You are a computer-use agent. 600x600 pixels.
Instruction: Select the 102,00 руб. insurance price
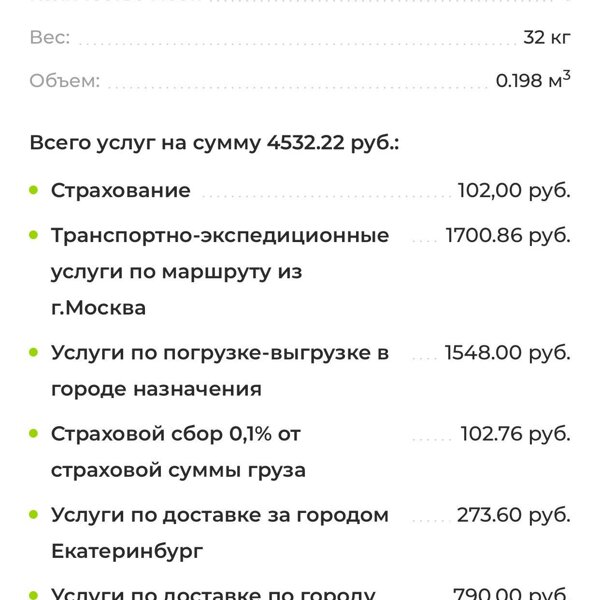click(x=514, y=190)
